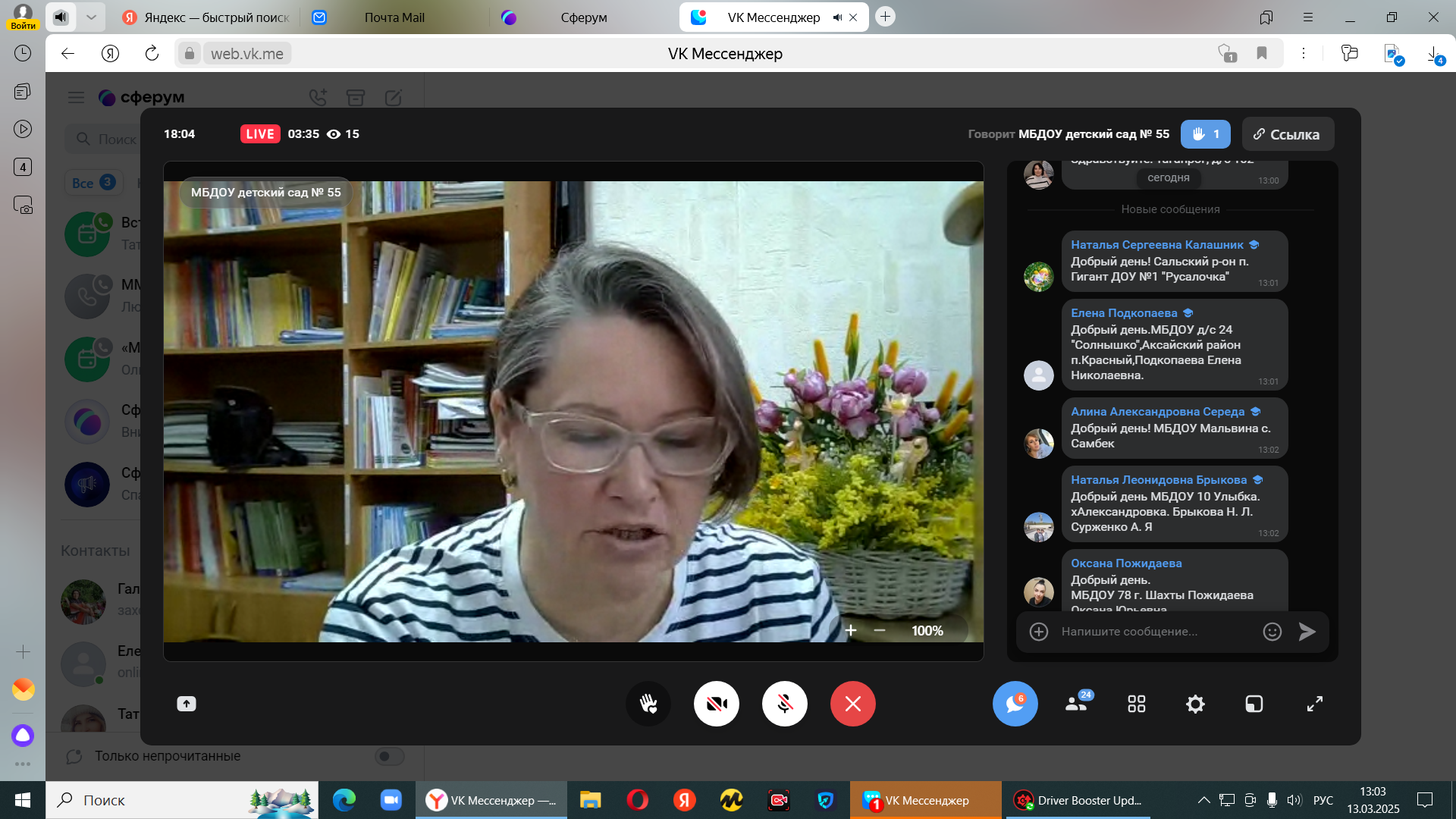
Task: Toggle the chat panel button
Action: click(x=1015, y=704)
